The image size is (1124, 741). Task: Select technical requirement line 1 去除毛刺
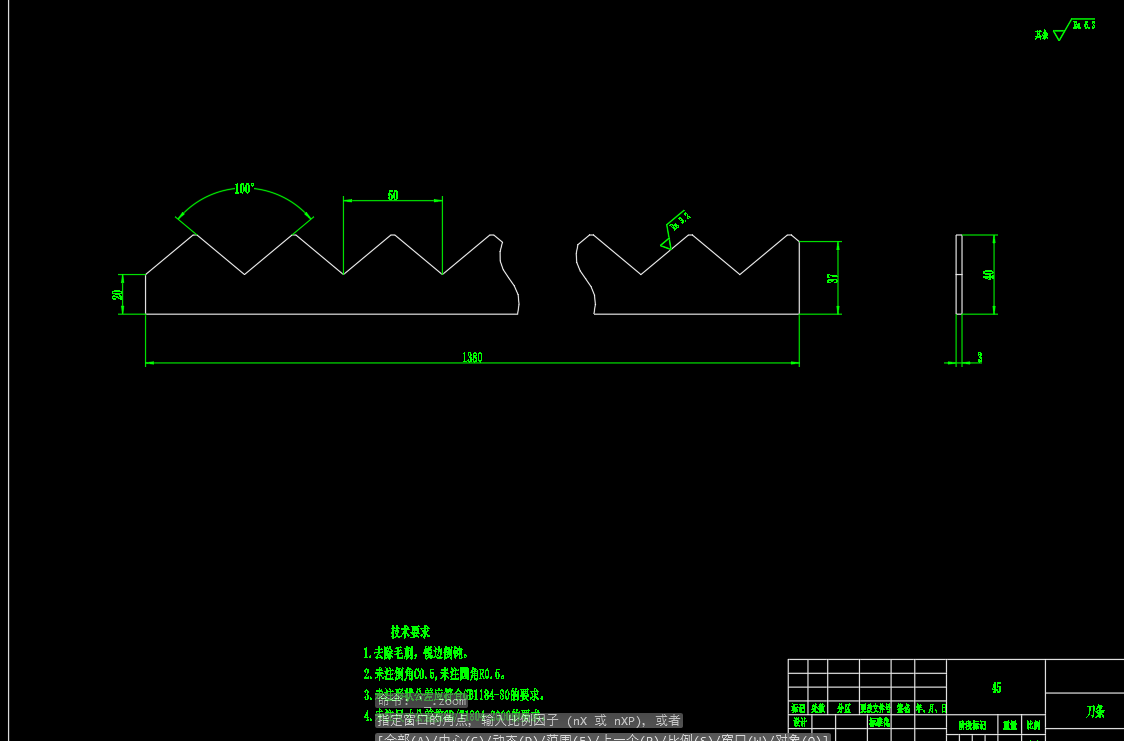(x=416, y=653)
